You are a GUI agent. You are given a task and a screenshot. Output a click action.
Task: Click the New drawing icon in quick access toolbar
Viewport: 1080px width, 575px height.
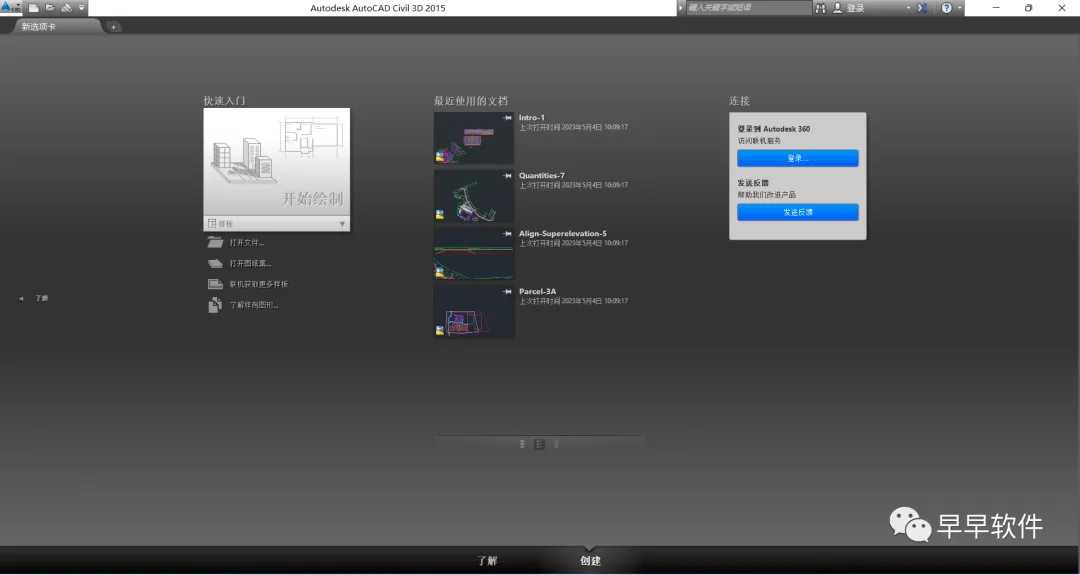click(x=33, y=8)
